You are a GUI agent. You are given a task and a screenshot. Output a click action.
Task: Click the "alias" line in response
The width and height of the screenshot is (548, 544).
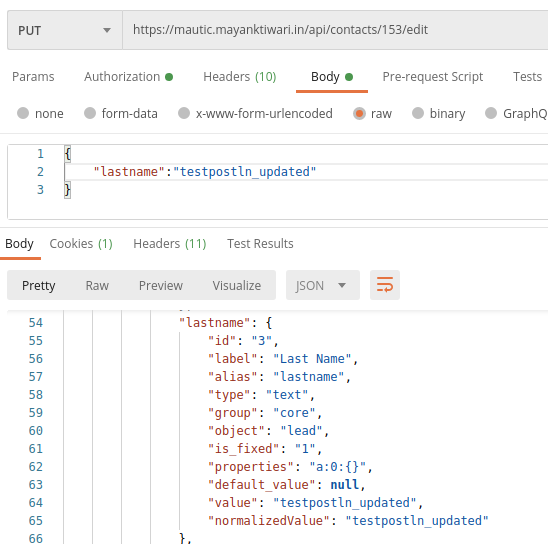(279, 377)
